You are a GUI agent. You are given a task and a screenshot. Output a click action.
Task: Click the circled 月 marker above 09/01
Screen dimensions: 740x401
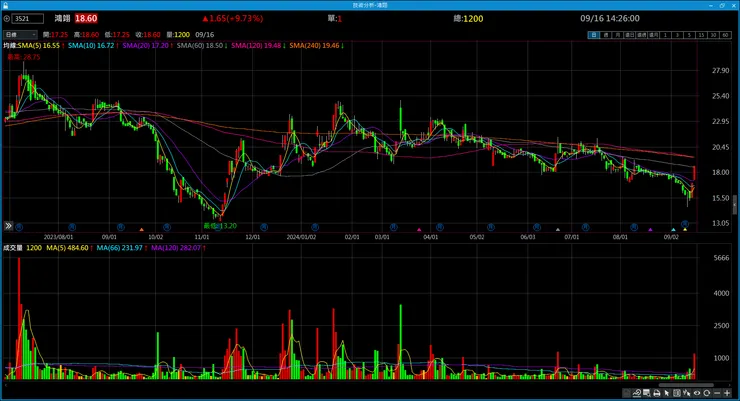pos(121,227)
